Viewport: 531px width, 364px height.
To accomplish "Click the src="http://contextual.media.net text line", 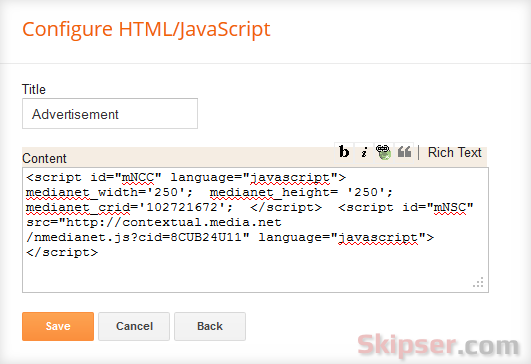I will click(x=154, y=222).
